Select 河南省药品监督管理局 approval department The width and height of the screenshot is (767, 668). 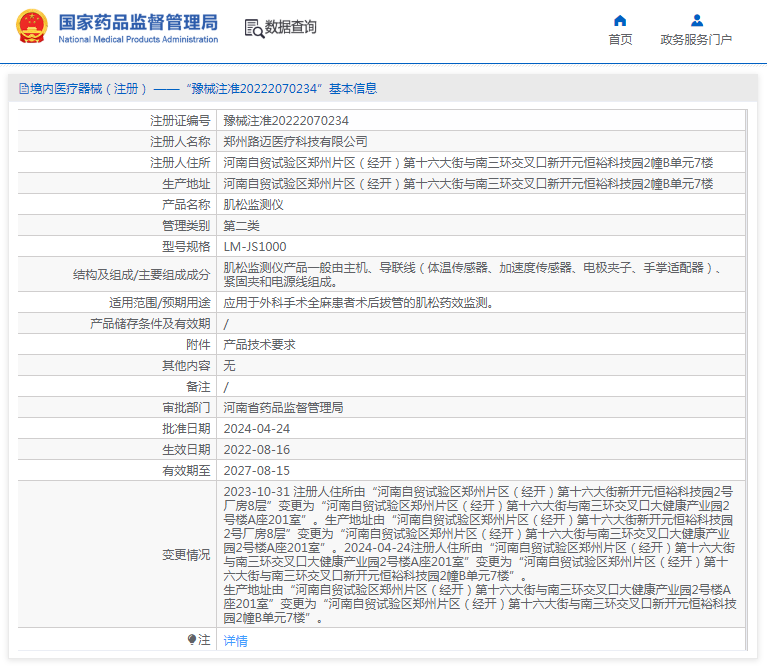pos(283,408)
